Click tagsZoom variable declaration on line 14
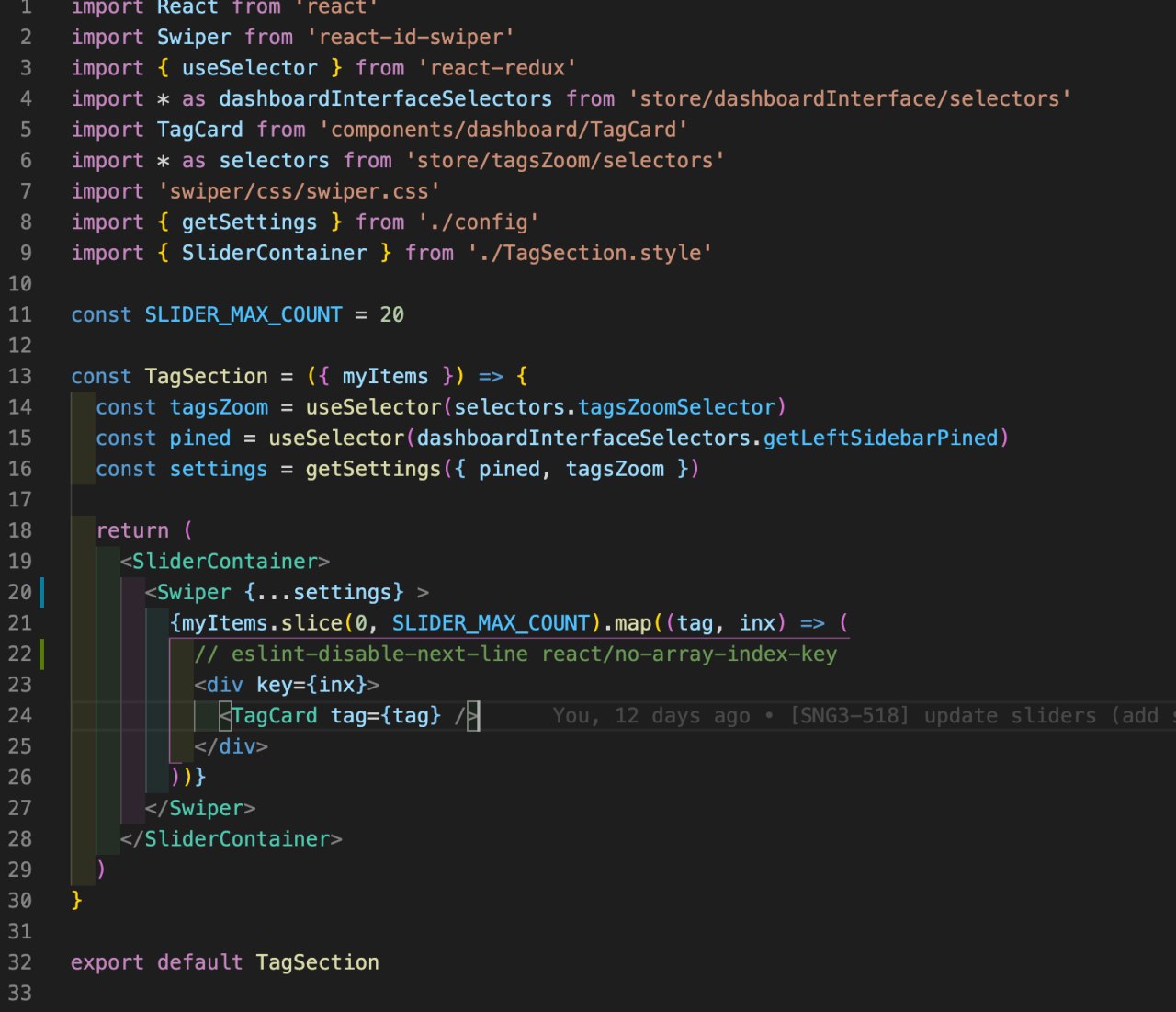1176x1012 pixels. (x=219, y=407)
